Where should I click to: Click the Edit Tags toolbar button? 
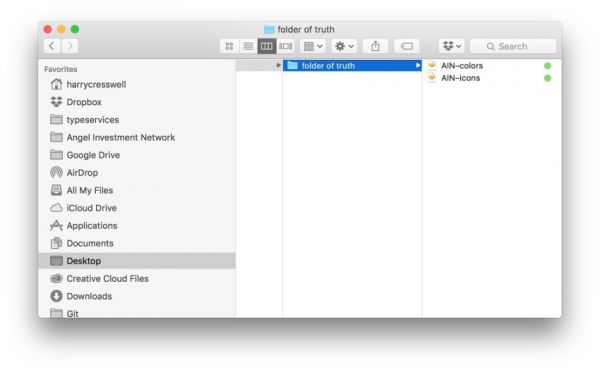[406, 46]
